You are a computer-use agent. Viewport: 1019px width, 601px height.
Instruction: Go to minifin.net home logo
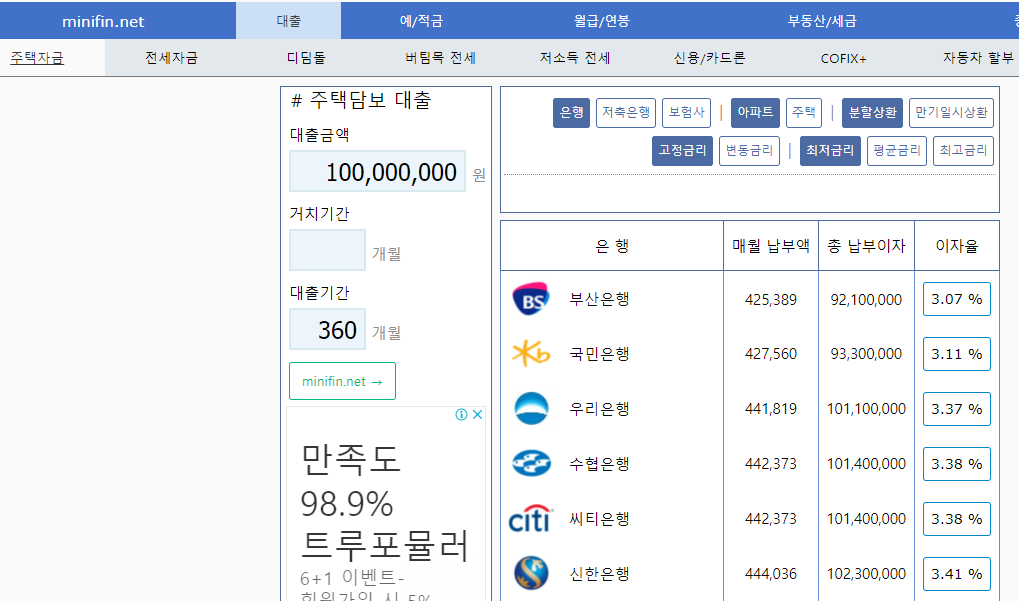tap(103, 21)
